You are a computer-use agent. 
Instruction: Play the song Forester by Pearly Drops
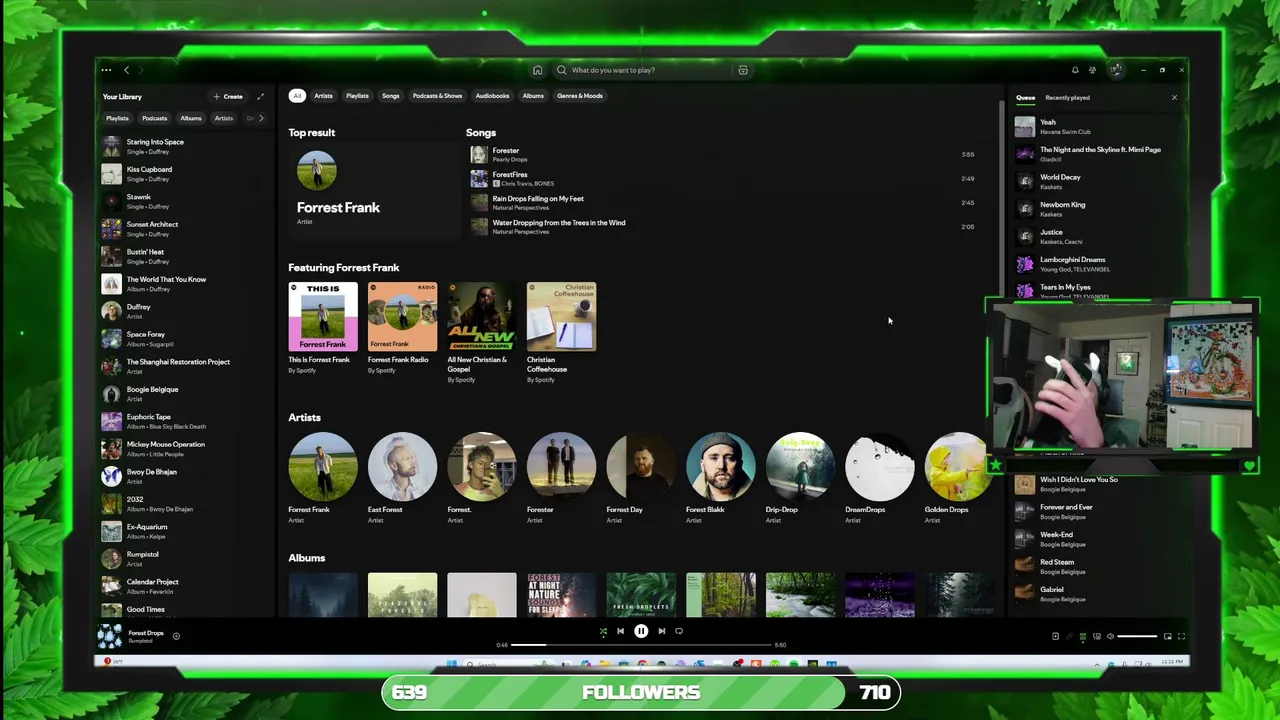722,154
